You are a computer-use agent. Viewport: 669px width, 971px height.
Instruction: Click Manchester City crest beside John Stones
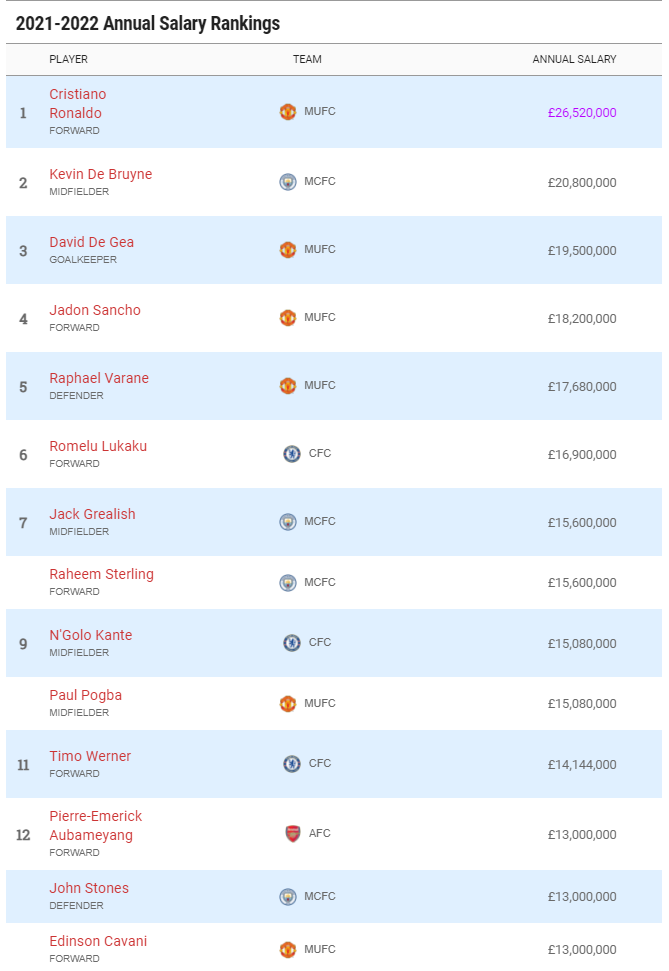tap(287, 896)
